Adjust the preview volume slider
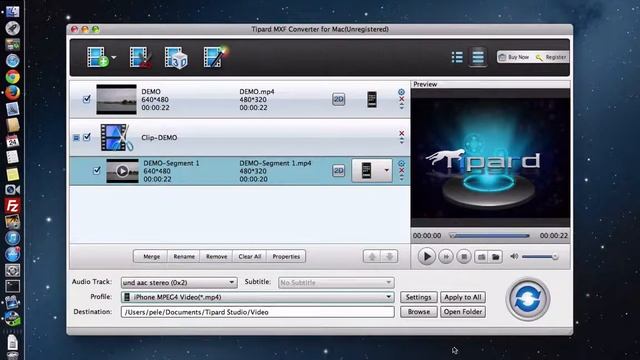Screen dimensions: 640x360 pos(540,257)
